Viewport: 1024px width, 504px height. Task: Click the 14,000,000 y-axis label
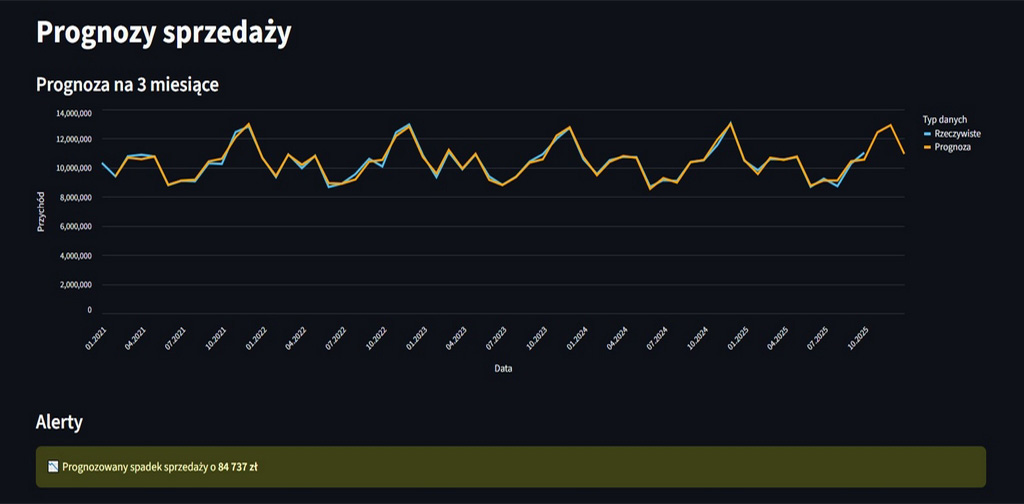tap(68, 112)
